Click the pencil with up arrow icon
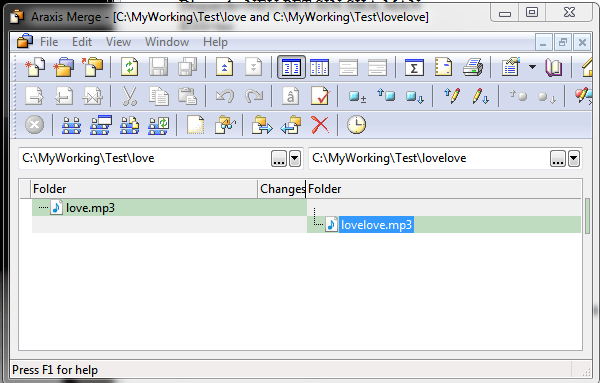600x383 pixels. (452, 96)
